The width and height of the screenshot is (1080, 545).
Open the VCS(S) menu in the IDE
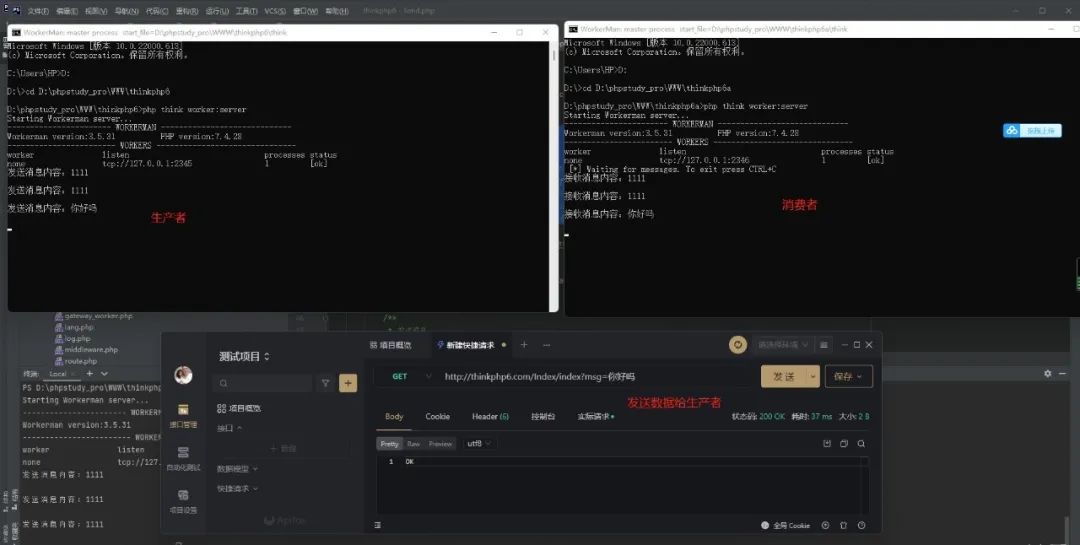pos(275,11)
